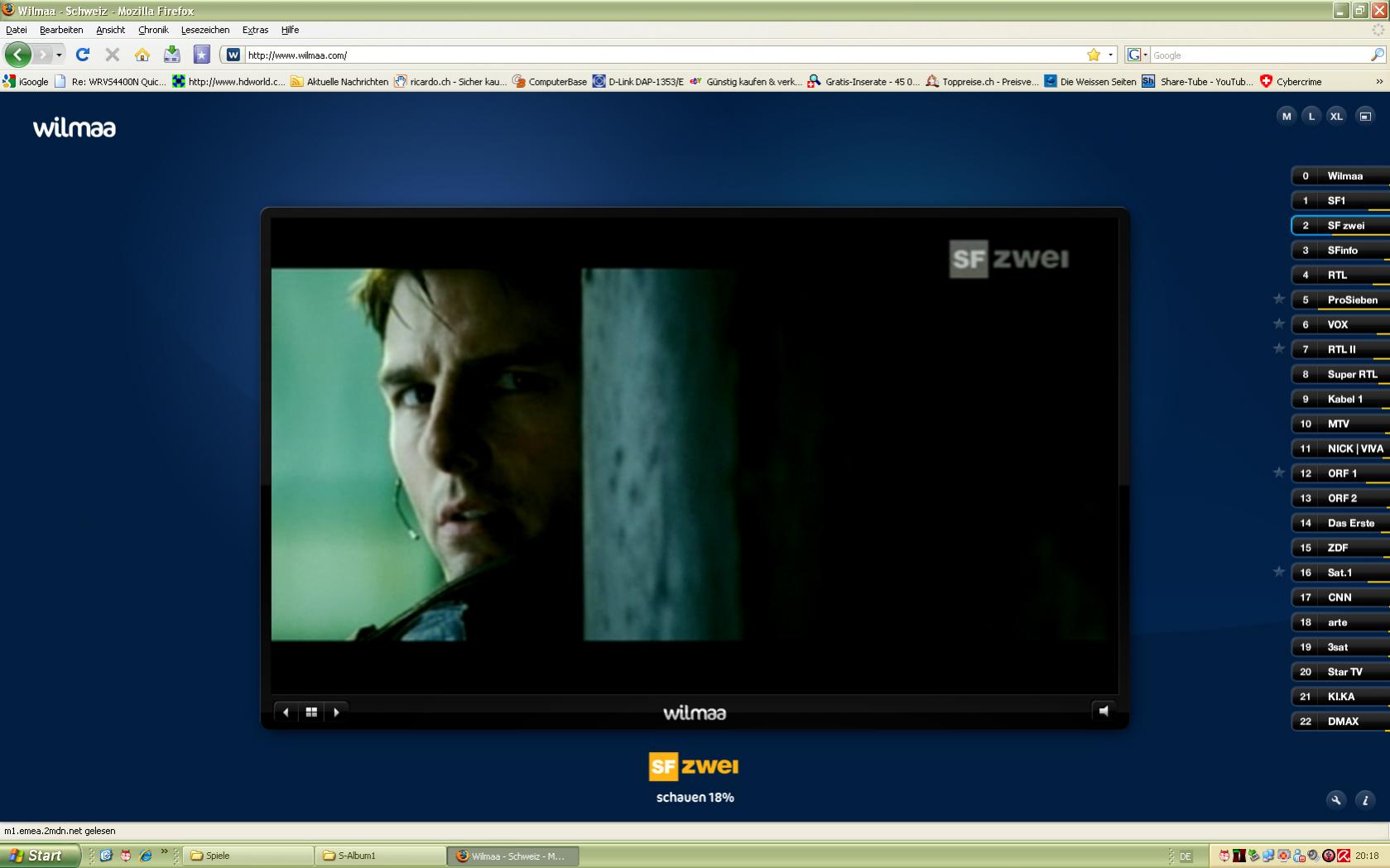Open Die Weissen Seiten bookmark
Viewport: 1390px width, 868px height.
(x=1090, y=82)
